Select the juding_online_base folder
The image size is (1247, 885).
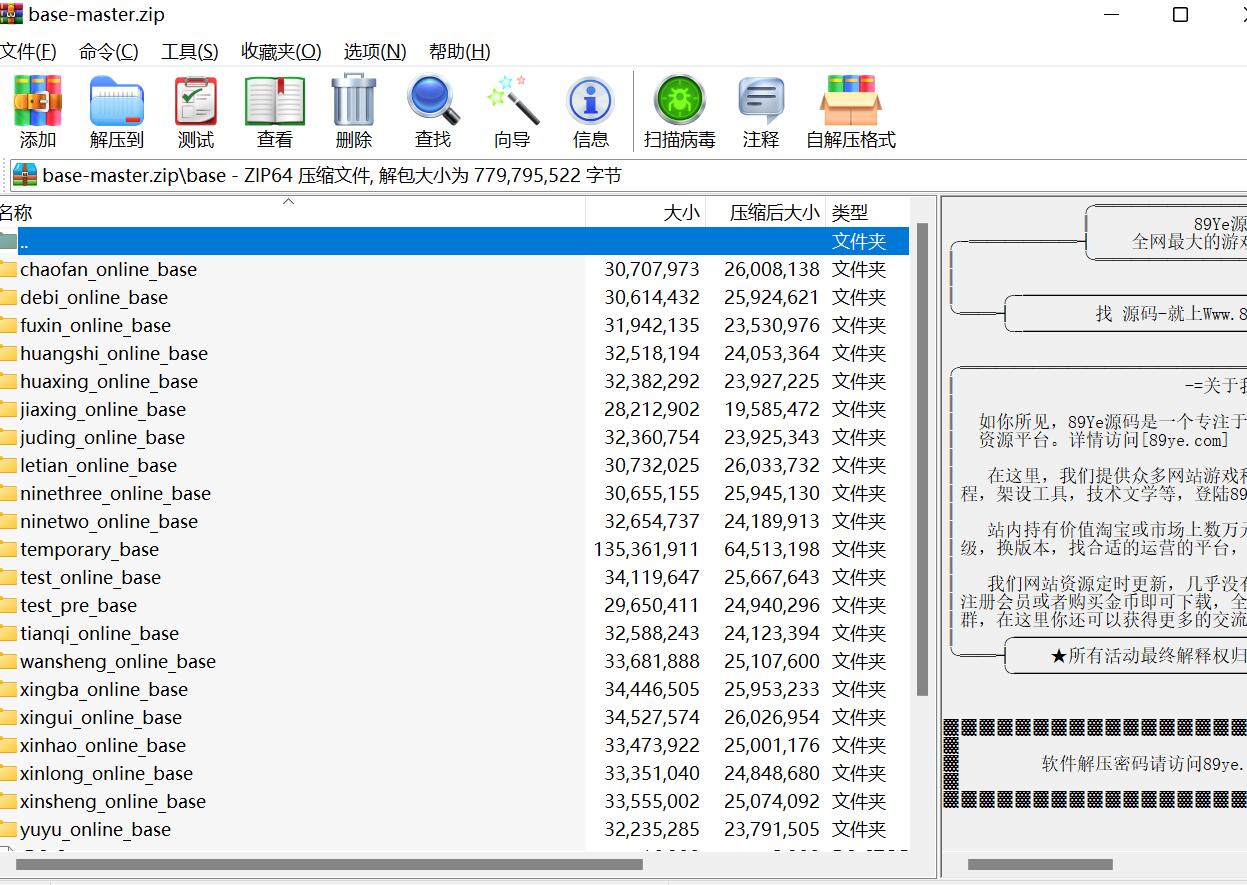click(454, 437)
